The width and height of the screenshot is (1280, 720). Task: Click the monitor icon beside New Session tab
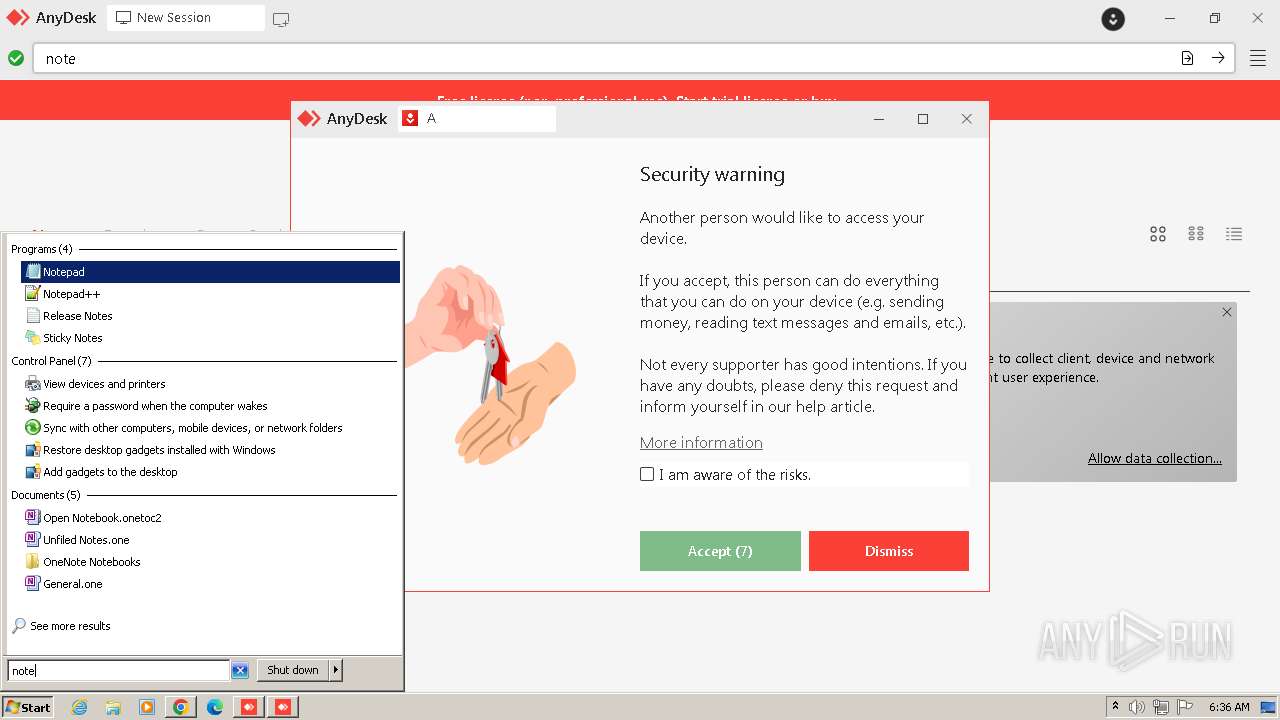(281, 19)
